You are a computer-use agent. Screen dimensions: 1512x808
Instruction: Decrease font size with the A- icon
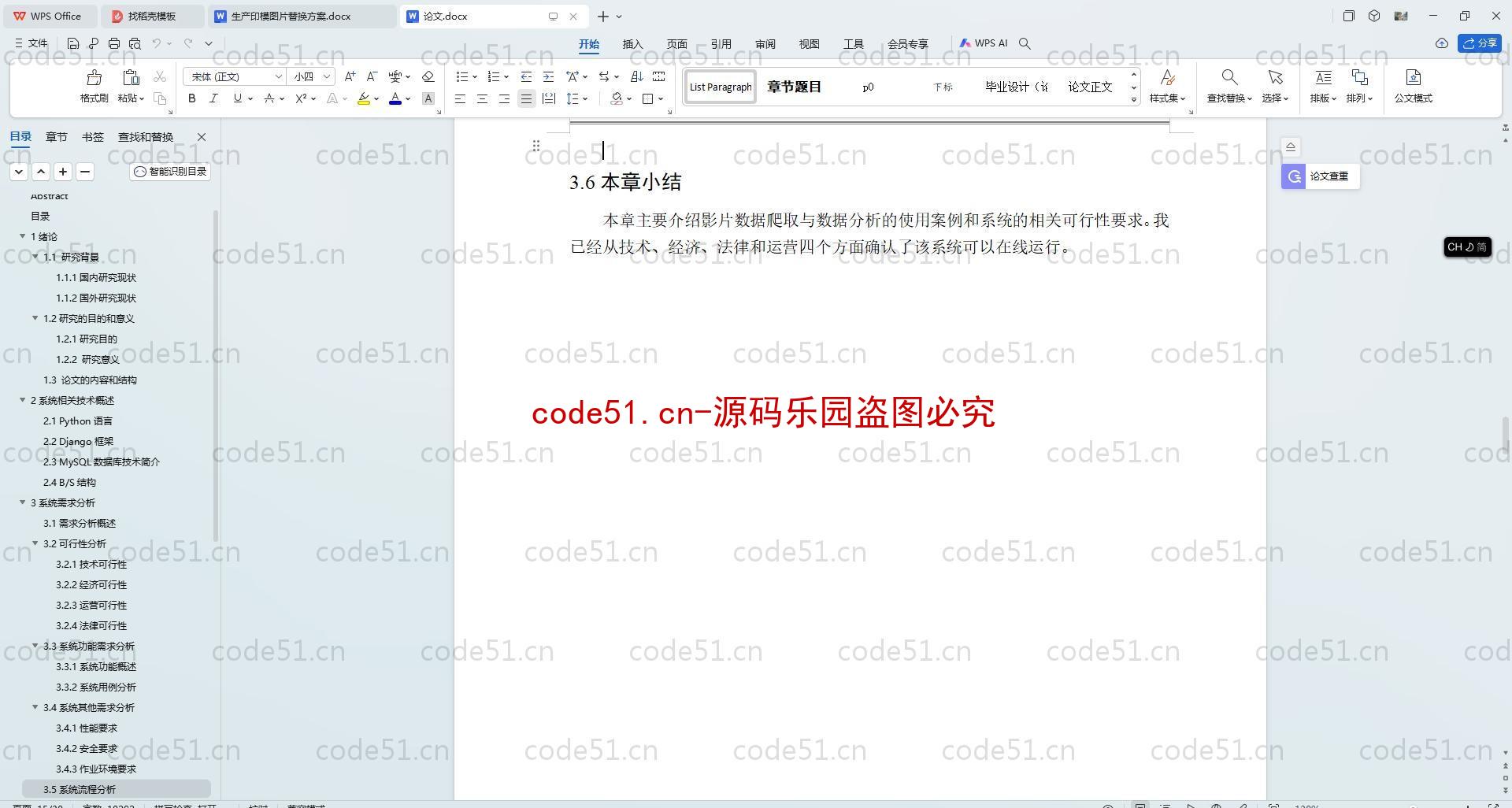coord(372,76)
